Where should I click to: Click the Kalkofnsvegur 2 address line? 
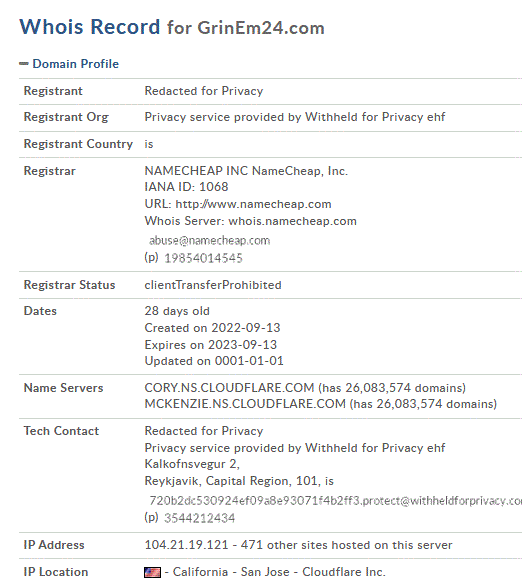[192, 464]
